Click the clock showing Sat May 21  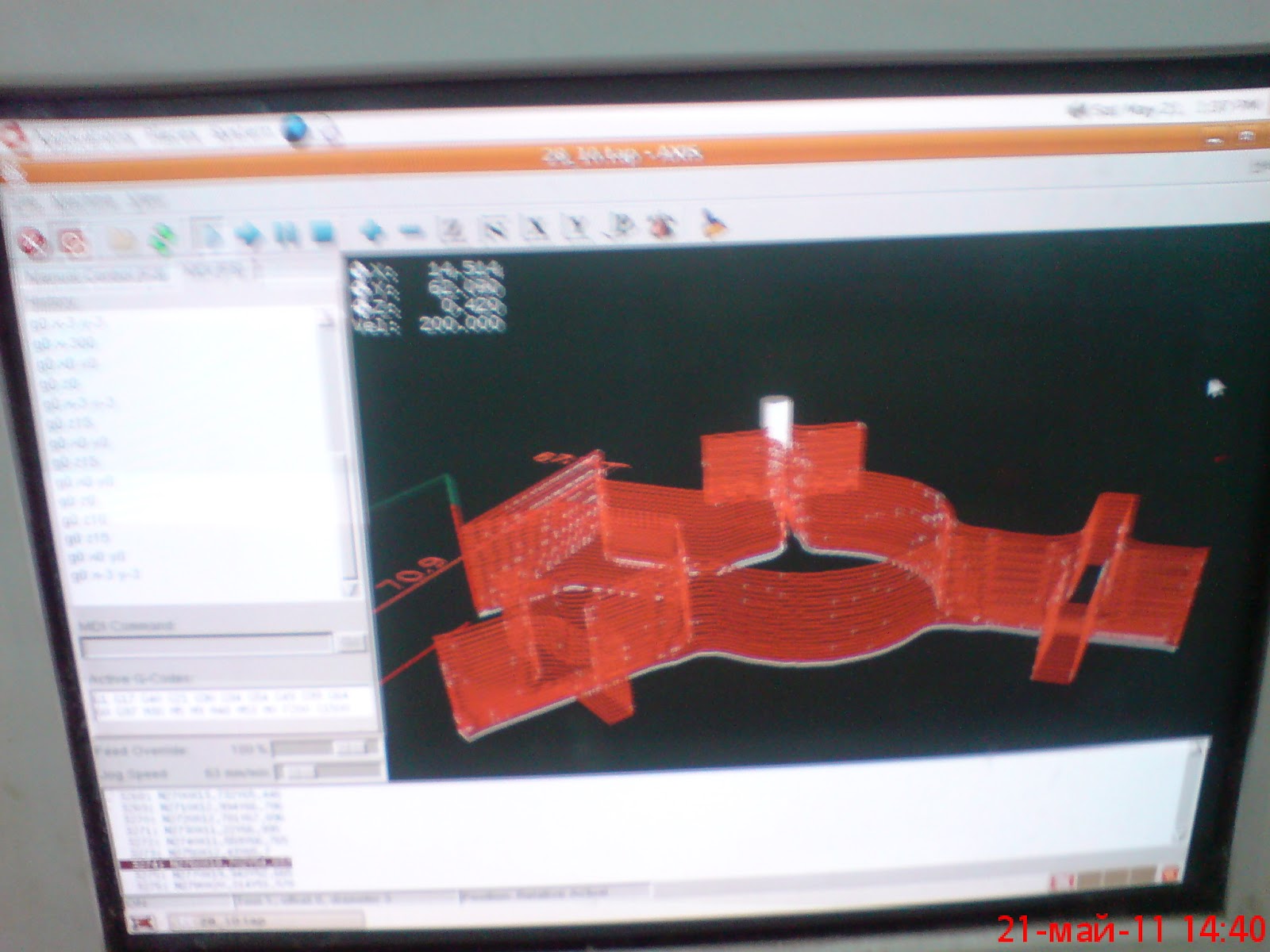point(1176,107)
